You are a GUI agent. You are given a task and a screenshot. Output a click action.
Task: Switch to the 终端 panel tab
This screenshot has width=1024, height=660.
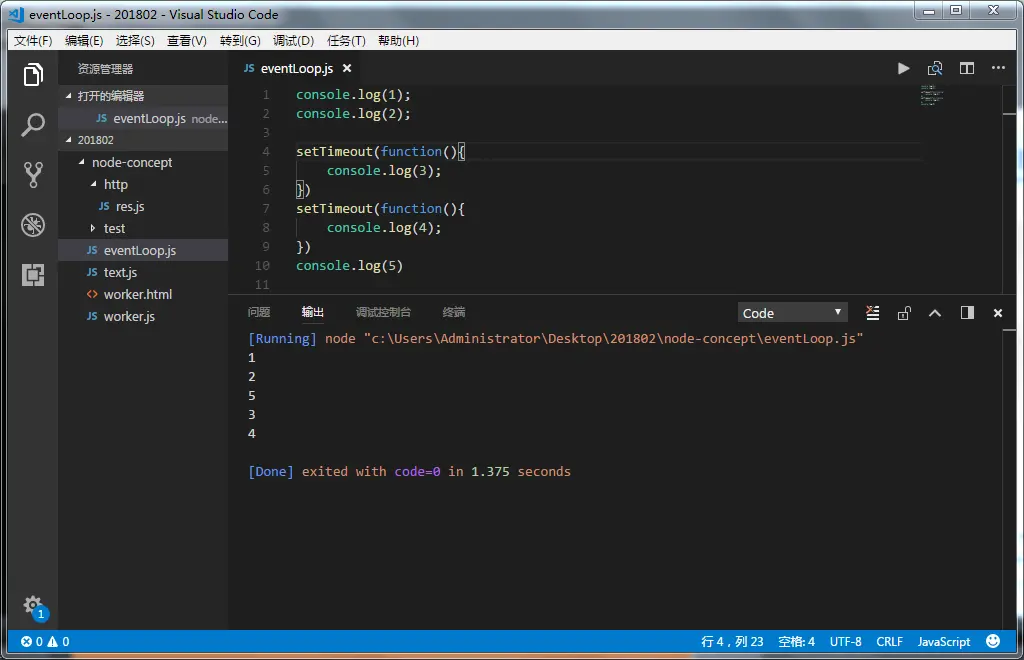[x=453, y=312]
